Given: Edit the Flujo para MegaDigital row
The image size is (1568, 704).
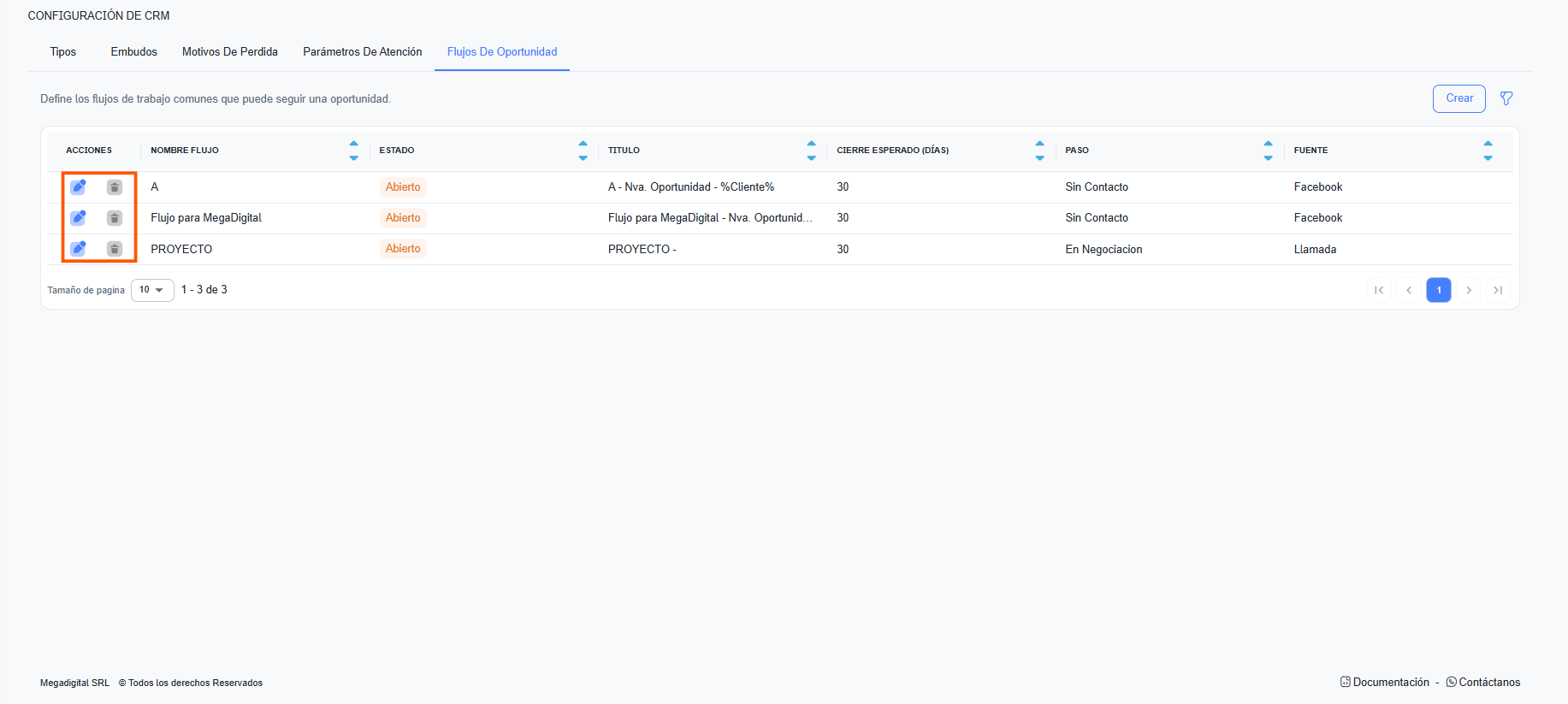Looking at the screenshot, I should point(78,217).
